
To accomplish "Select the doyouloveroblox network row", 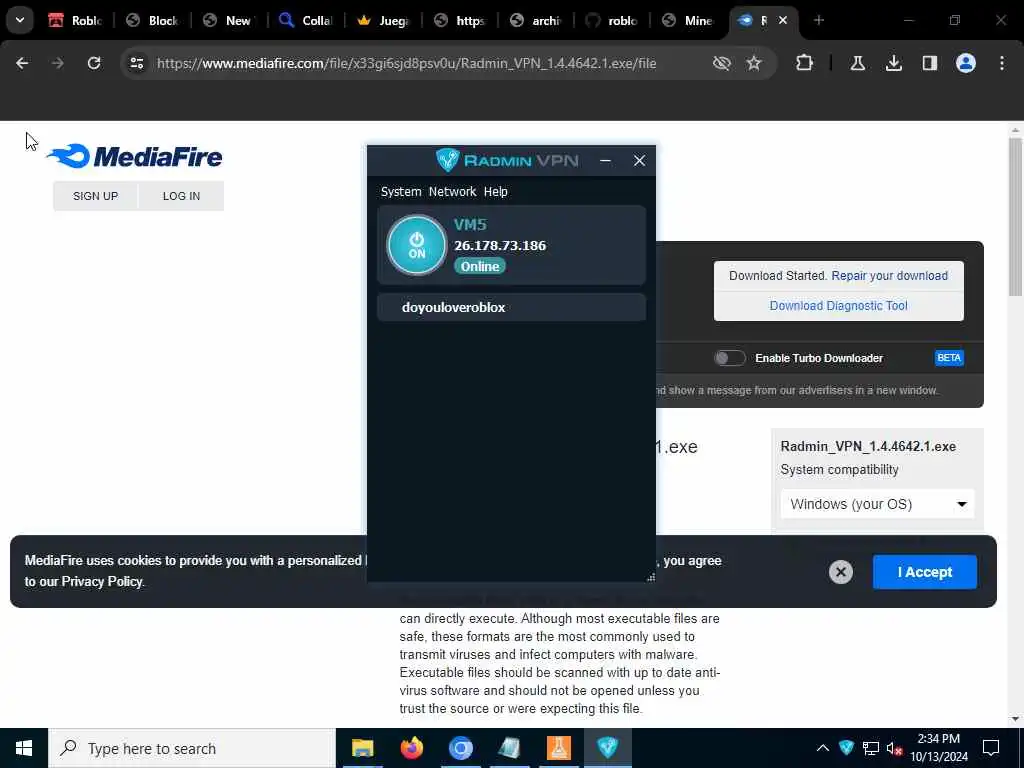I will coord(511,308).
